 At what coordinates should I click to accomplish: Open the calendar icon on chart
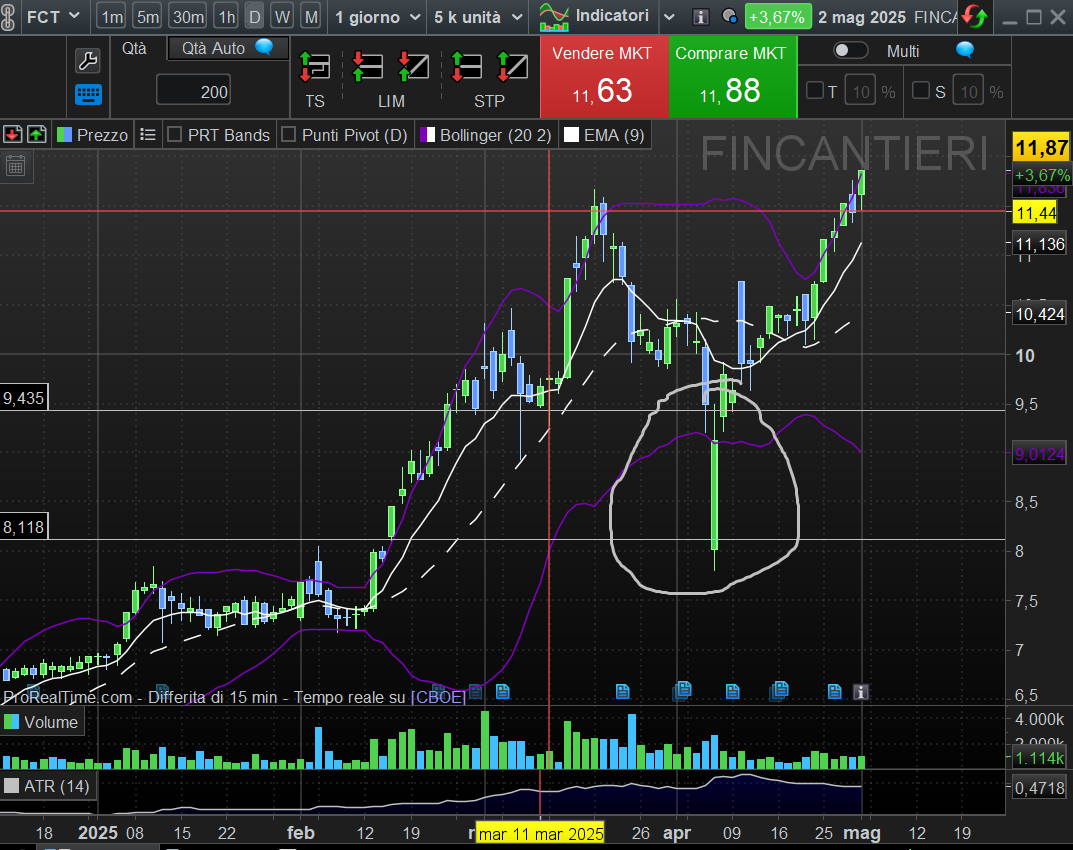coord(15,166)
